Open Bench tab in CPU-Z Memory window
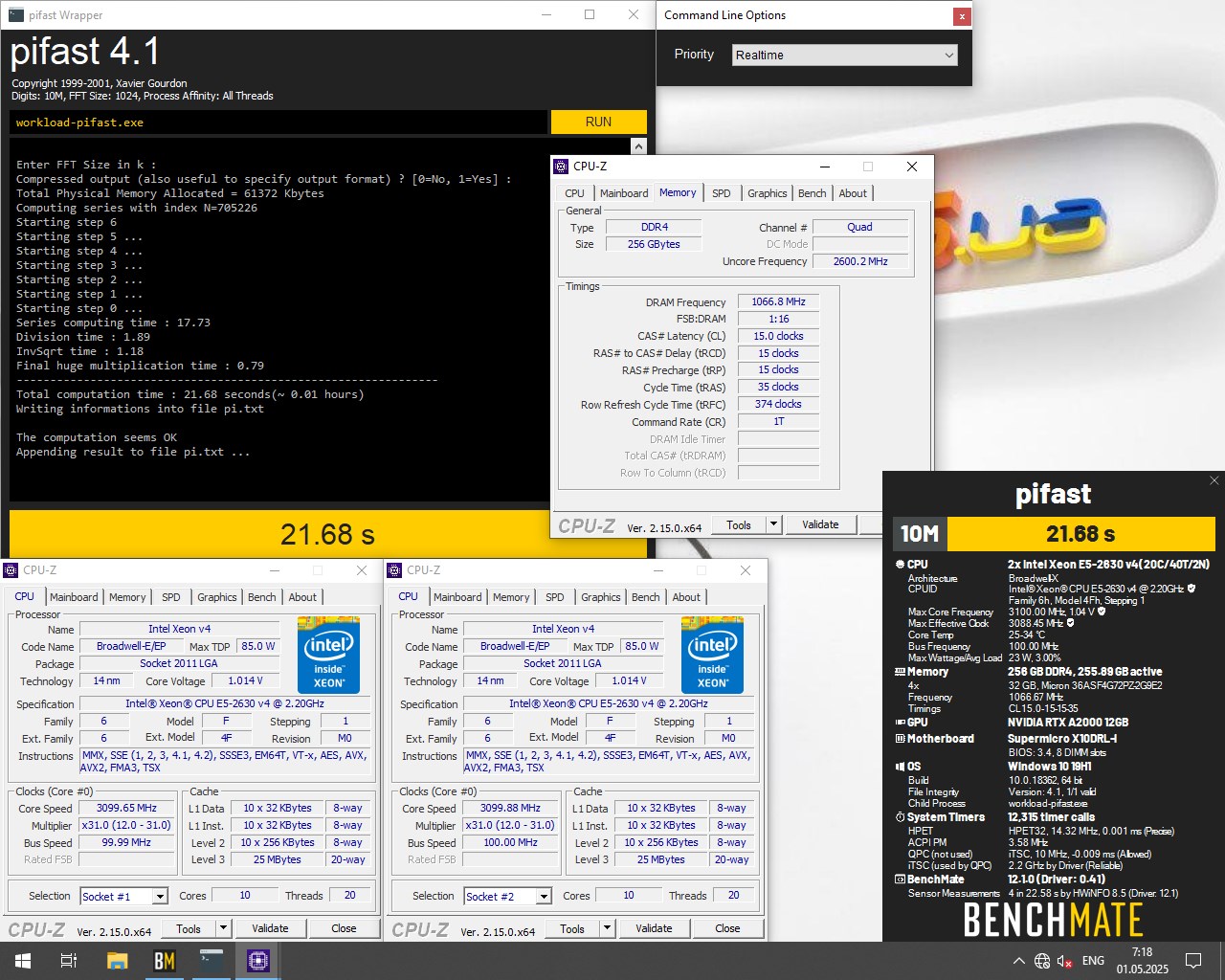Screen dimensions: 1225x980 tap(813, 193)
